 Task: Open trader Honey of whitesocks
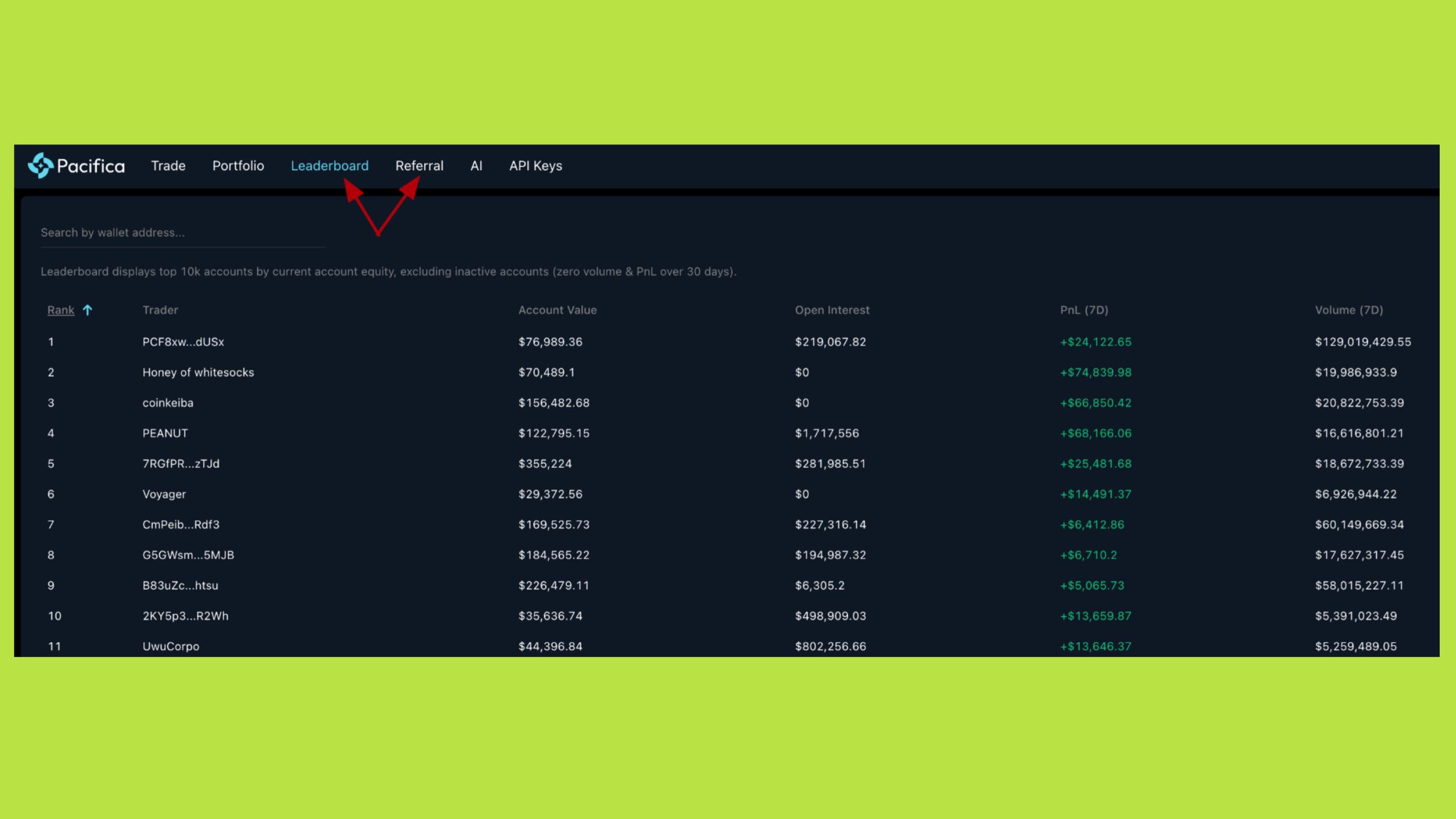point(198,372)
